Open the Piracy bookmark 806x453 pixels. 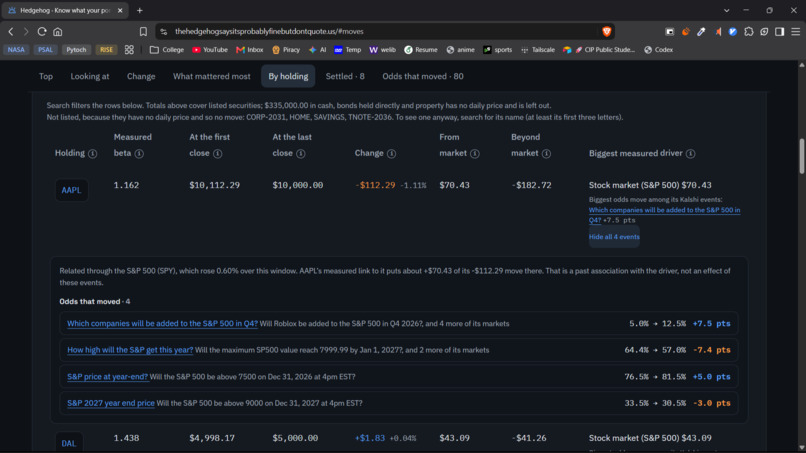(x=286, y=50)
